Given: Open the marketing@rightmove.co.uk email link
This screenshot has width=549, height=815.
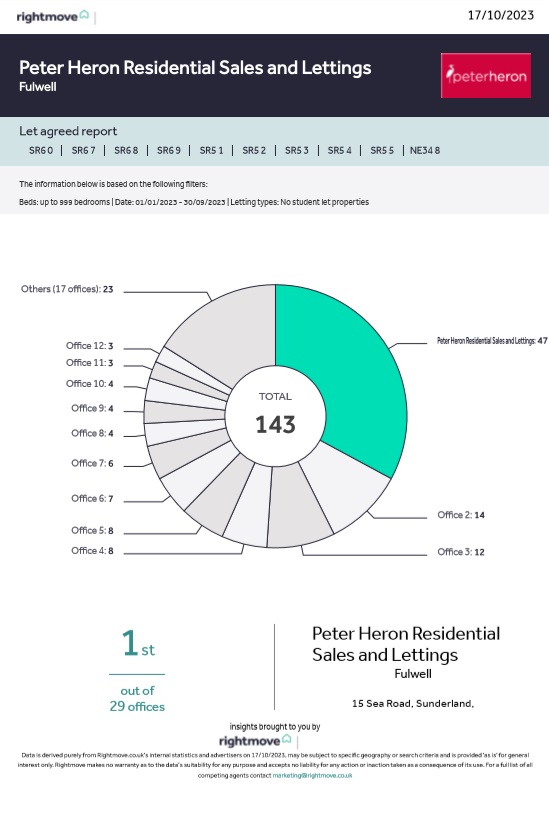Looking at the screenshot, I should pos(312,775).
